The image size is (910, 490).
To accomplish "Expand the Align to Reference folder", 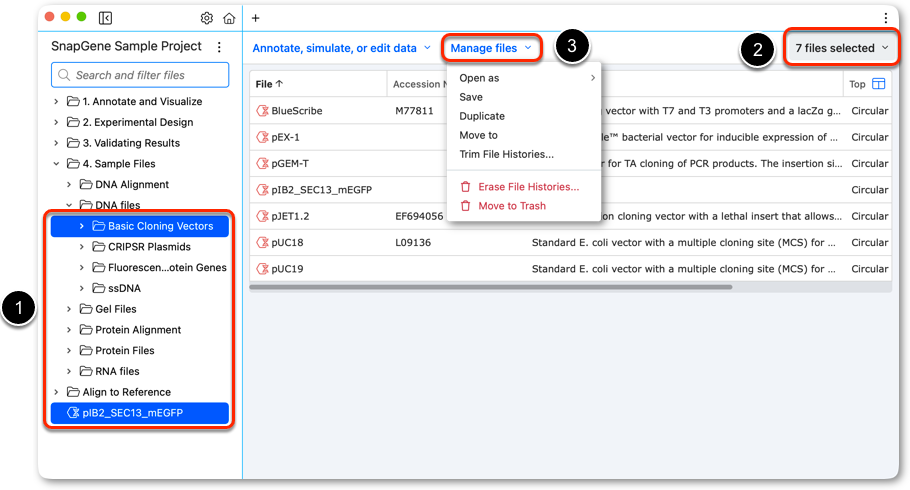I will point(56,392).
